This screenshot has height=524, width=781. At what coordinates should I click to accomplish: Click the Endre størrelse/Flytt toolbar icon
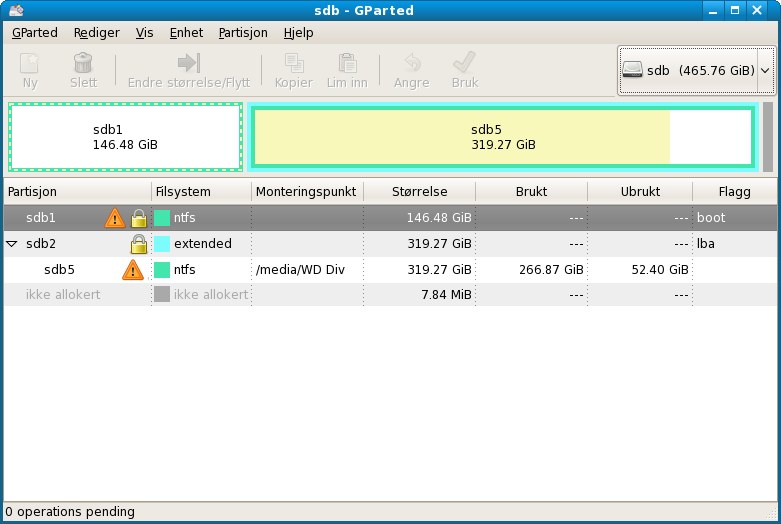coord(189,63)
